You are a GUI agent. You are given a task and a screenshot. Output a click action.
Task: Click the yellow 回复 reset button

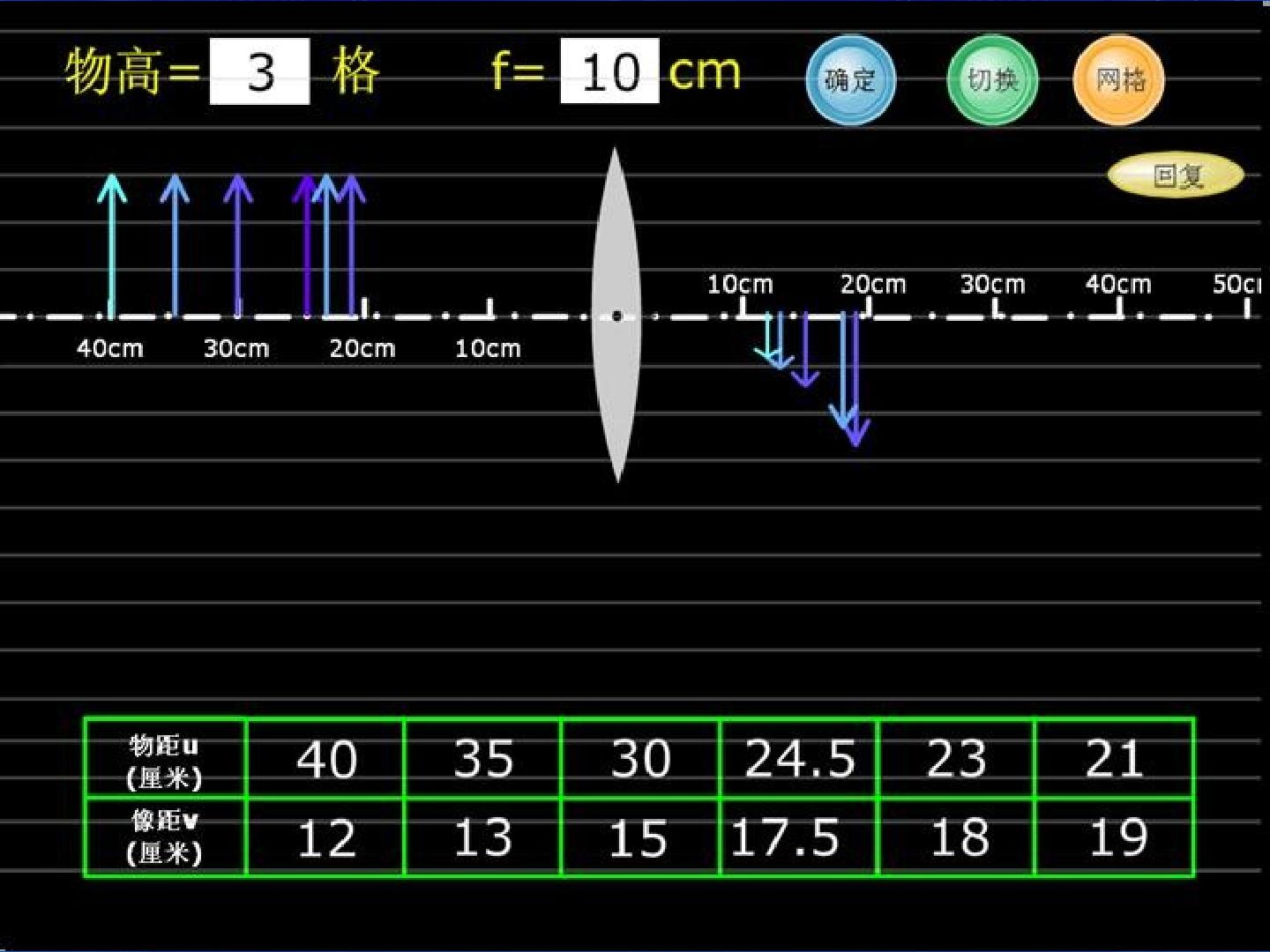click(x=1176, y=175)
